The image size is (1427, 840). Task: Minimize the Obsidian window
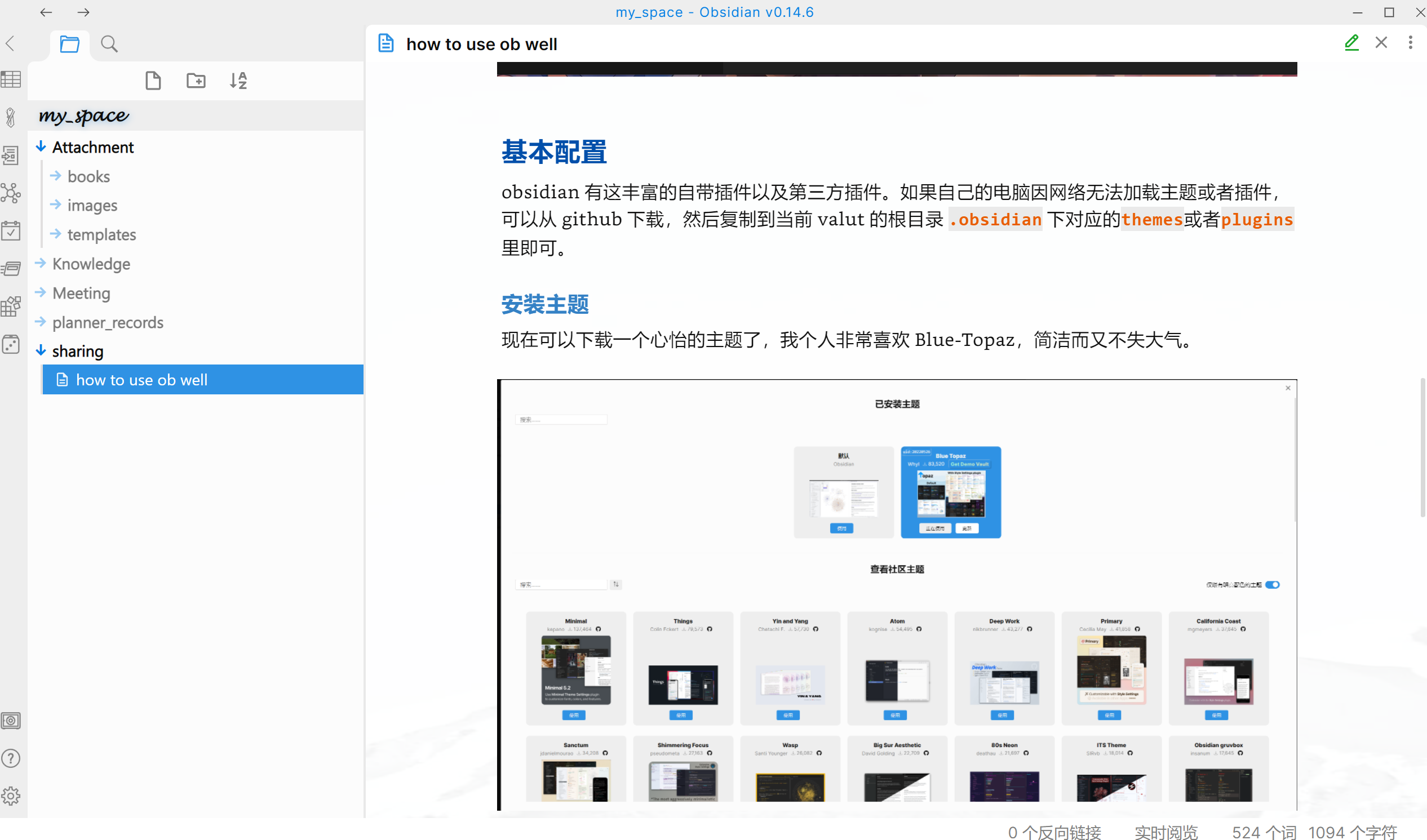pos(1357,12)
